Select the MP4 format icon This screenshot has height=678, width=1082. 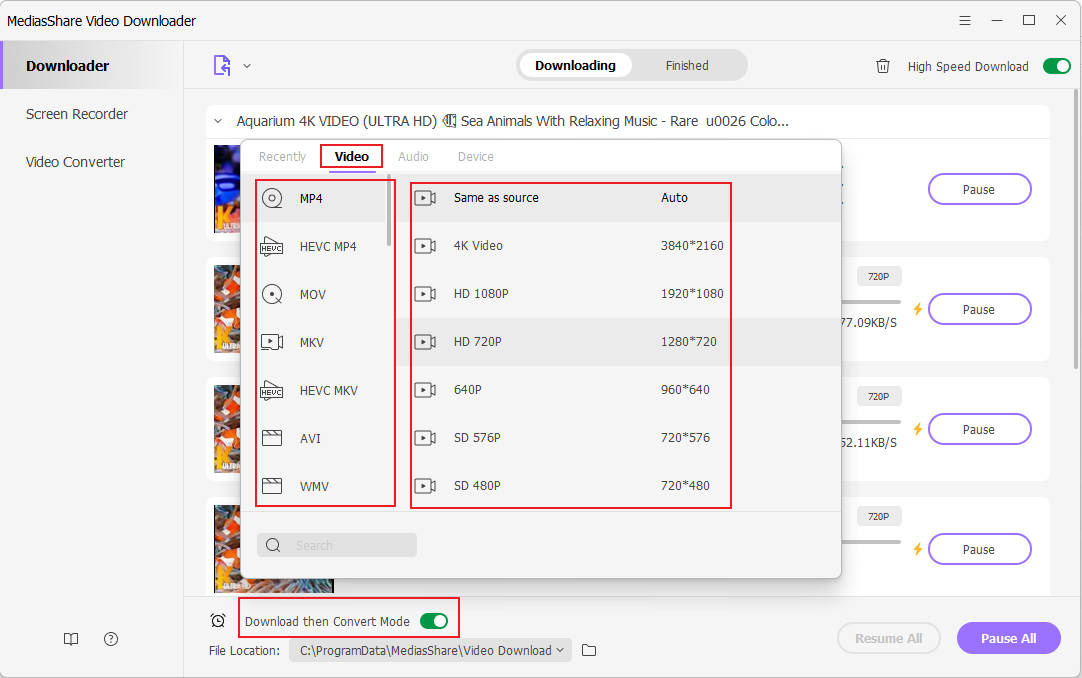(x=272, y=199)
